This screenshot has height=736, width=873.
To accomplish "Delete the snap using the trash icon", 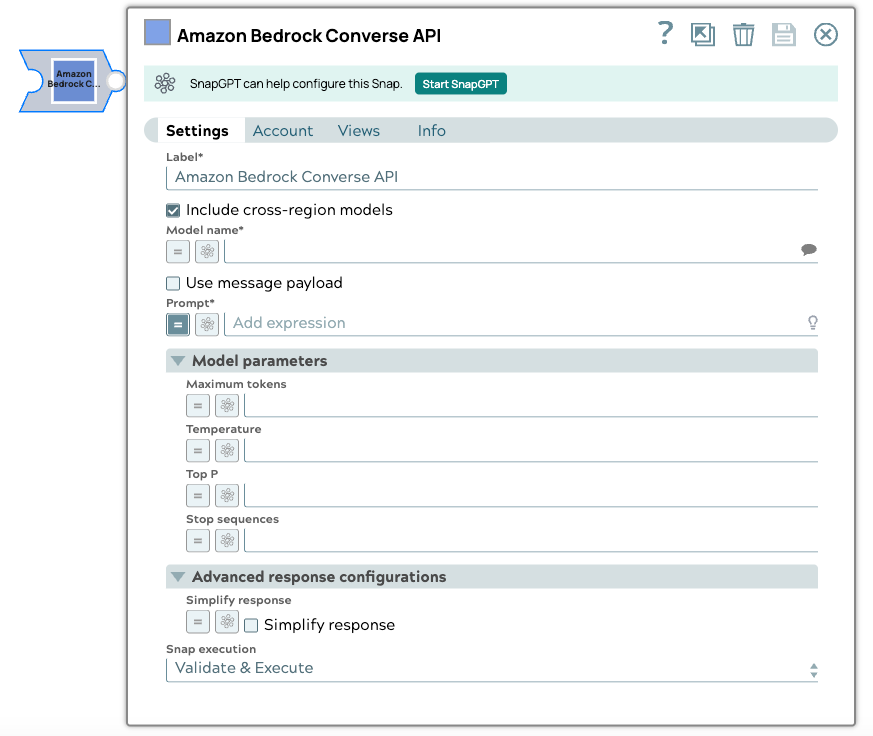I will click(743, 34).
